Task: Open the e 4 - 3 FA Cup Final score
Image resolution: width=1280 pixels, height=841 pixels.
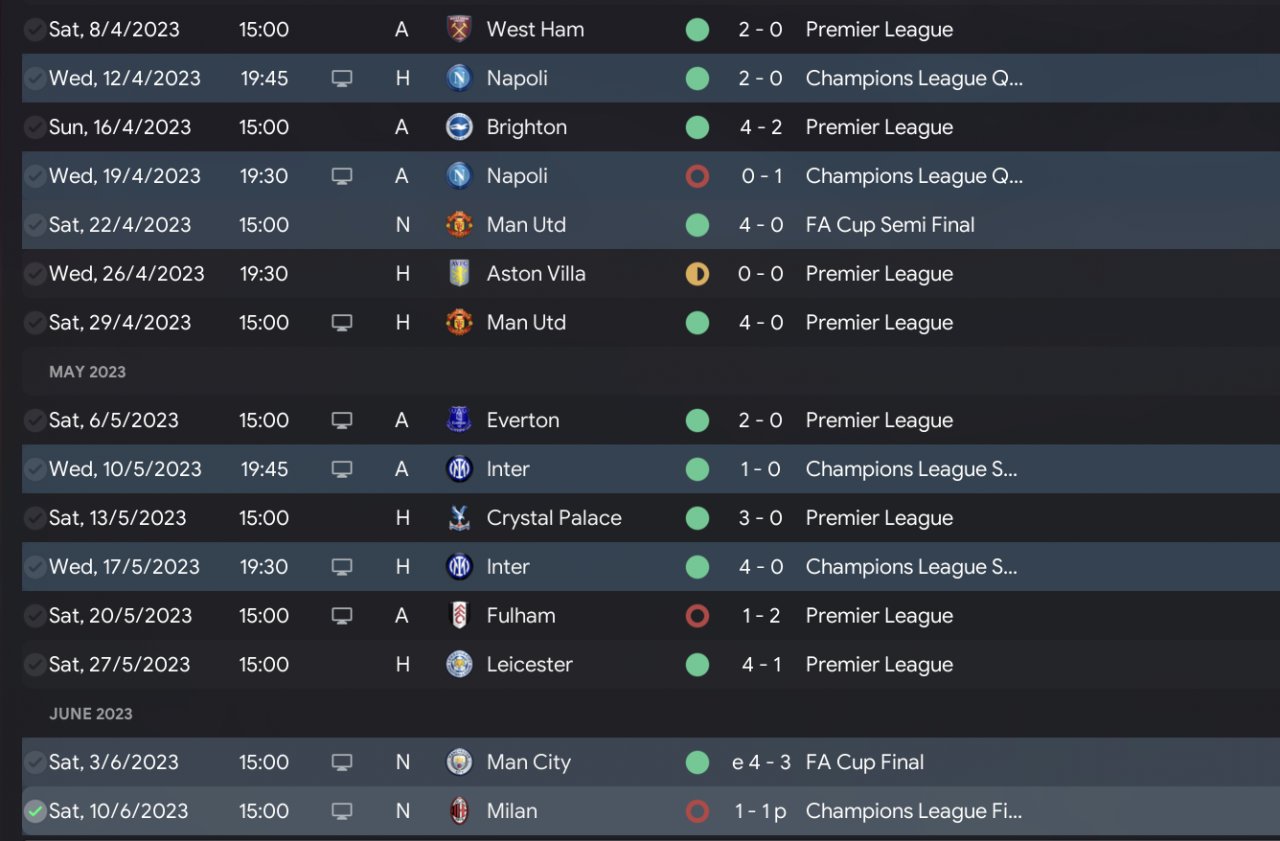Action: 761,762
